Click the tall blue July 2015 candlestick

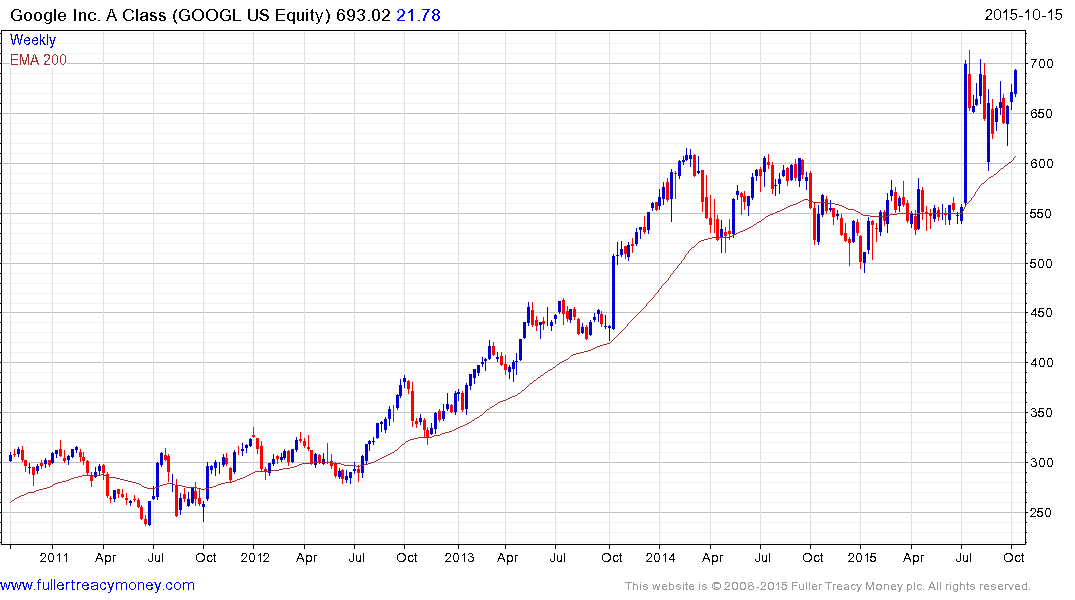[x=965, y=134]
